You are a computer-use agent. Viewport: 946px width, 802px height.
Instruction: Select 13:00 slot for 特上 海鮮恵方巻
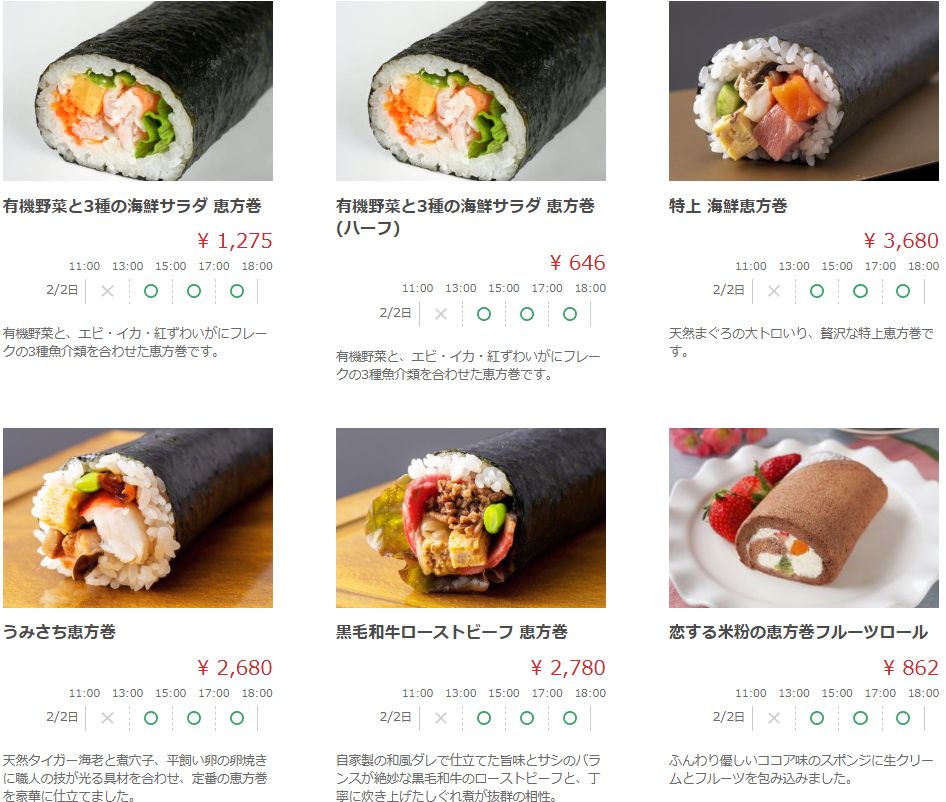817,291
